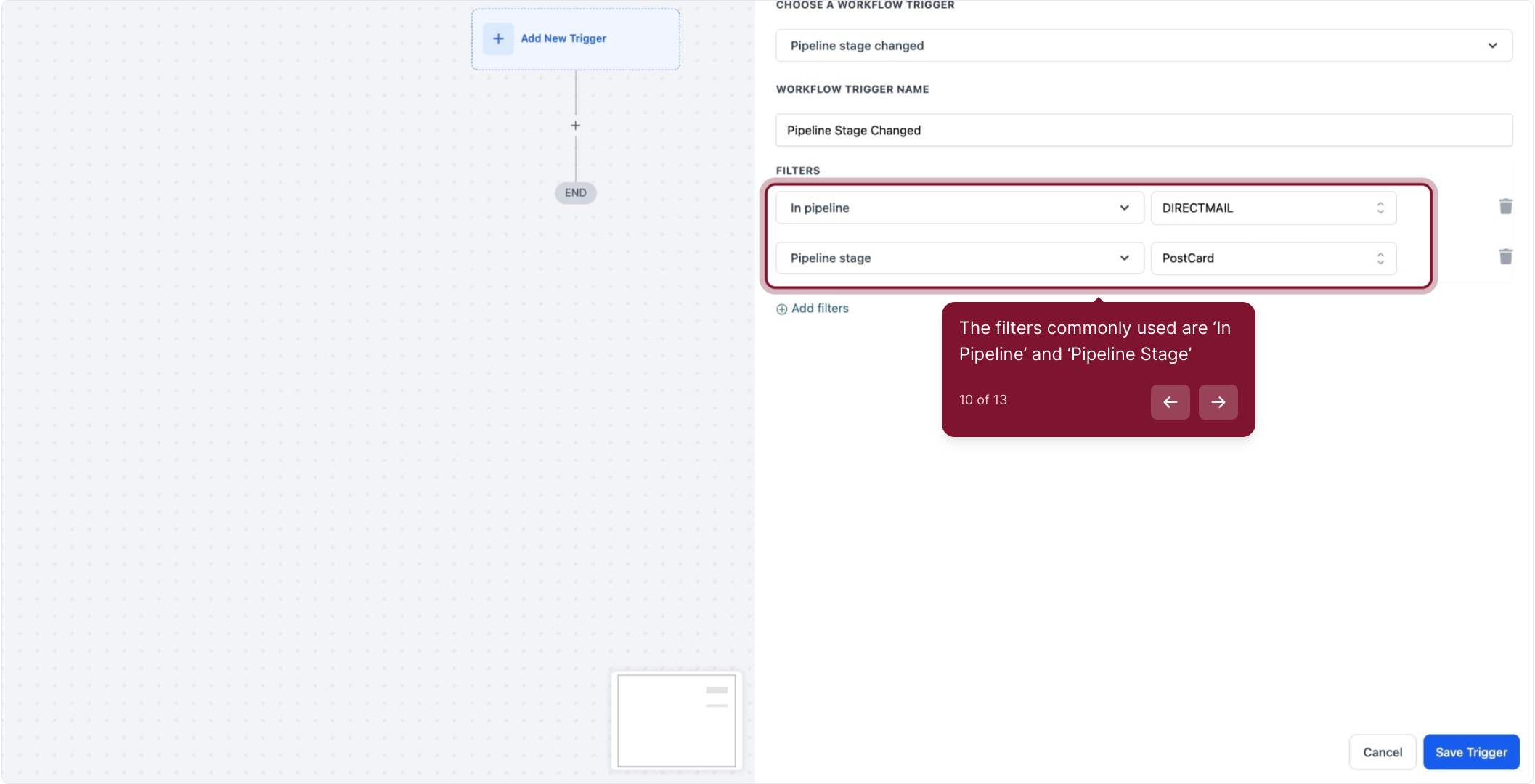Open the DIRECTMAIL pipeline value selector
Screen dimensions: 1535x784
tap(1273, 208)
